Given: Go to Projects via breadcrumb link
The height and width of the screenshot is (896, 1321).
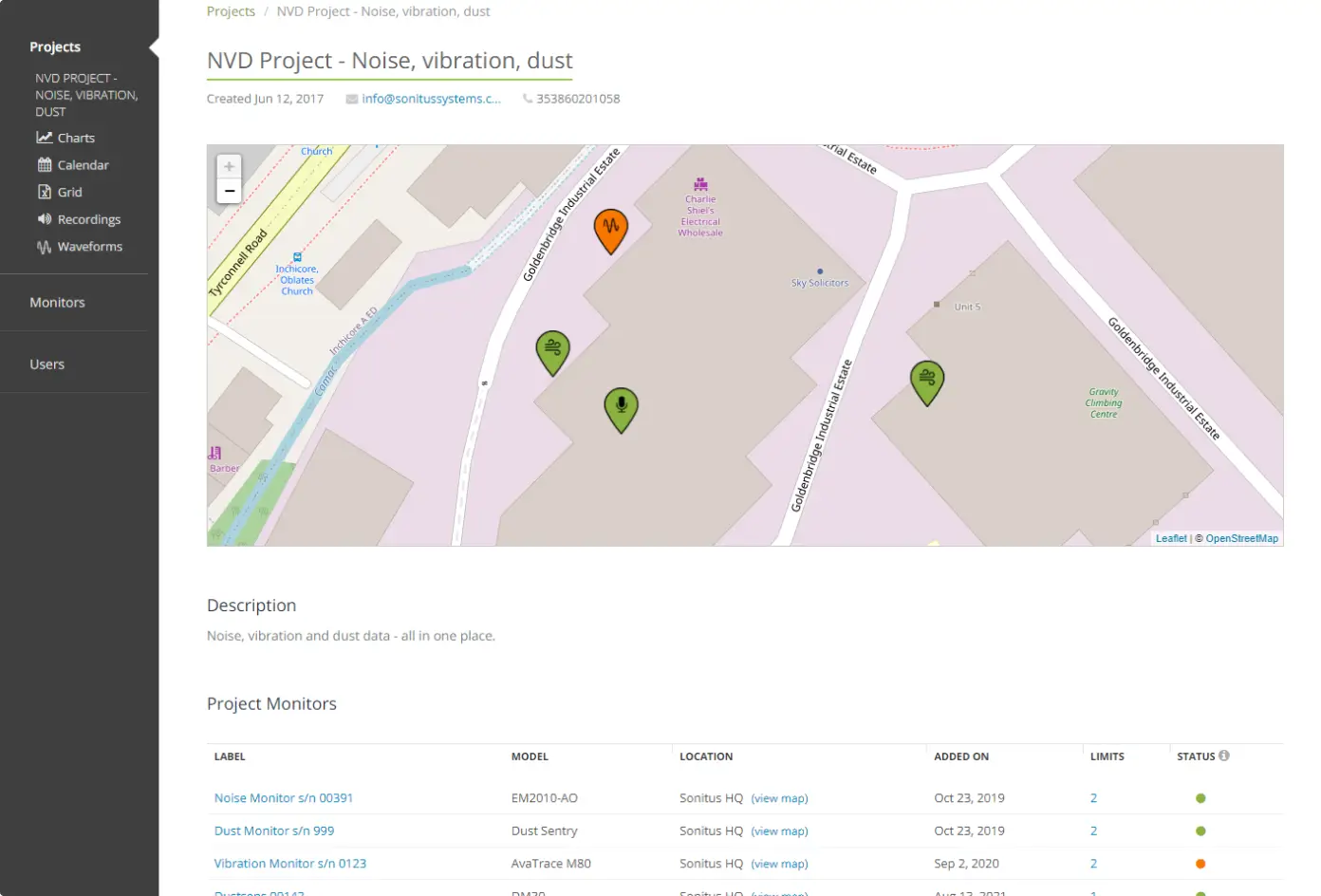Looking at the screenshot, I should (x=231, y=11).
